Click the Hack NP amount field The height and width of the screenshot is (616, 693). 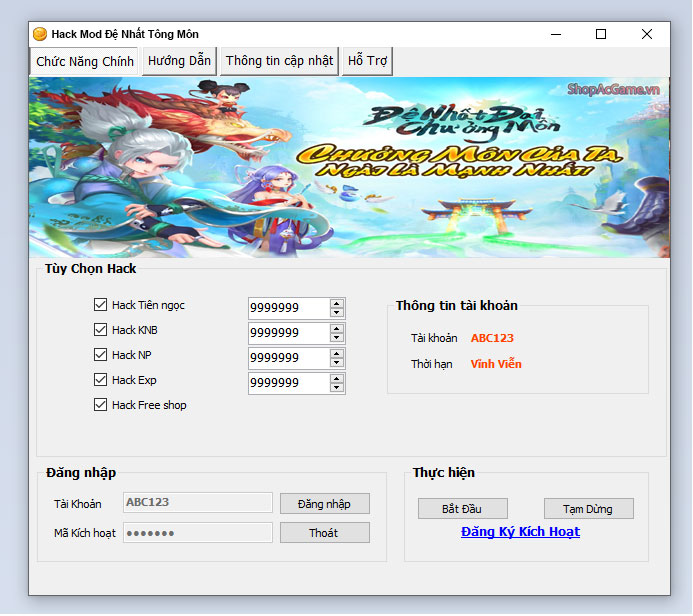pos(289,358)
